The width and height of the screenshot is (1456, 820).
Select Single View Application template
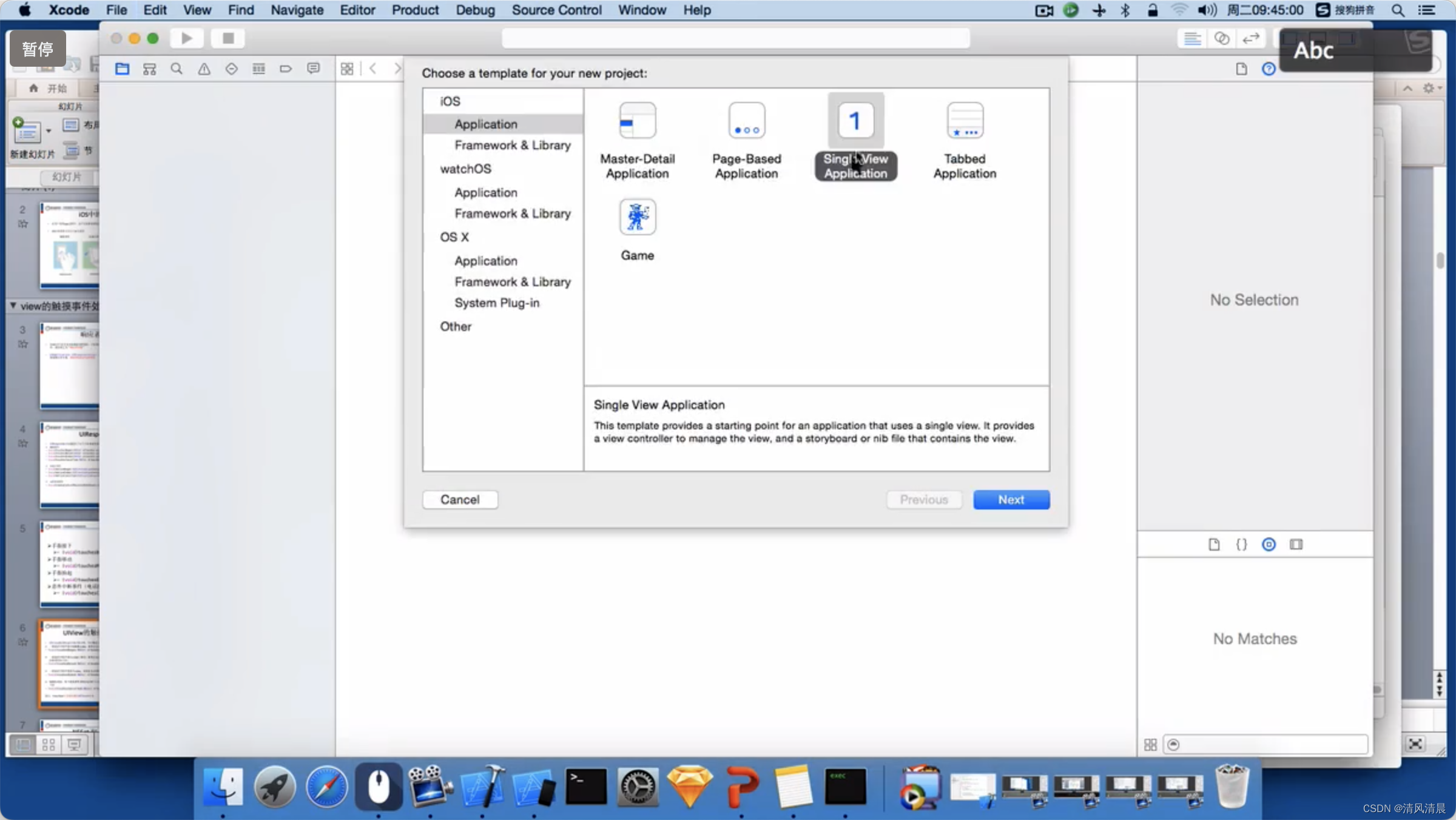(x=855, y=138)
